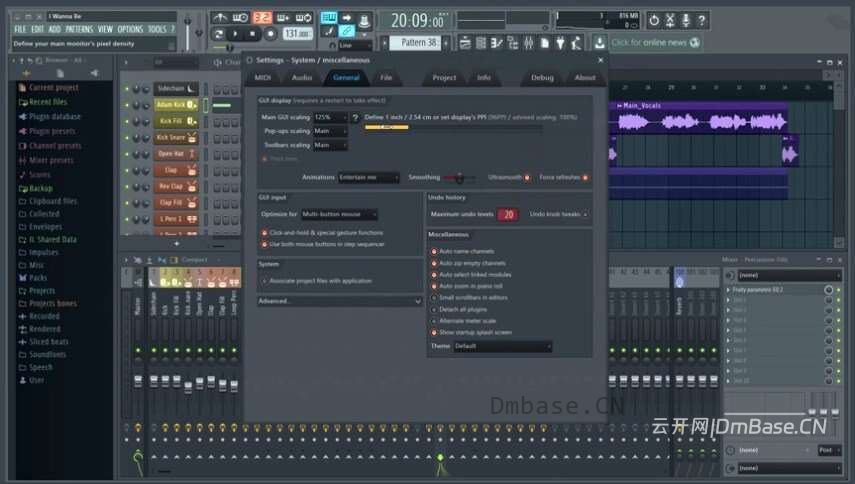Toggle Auto name channels option
855x484 pixels.
[x=434, y=251]
